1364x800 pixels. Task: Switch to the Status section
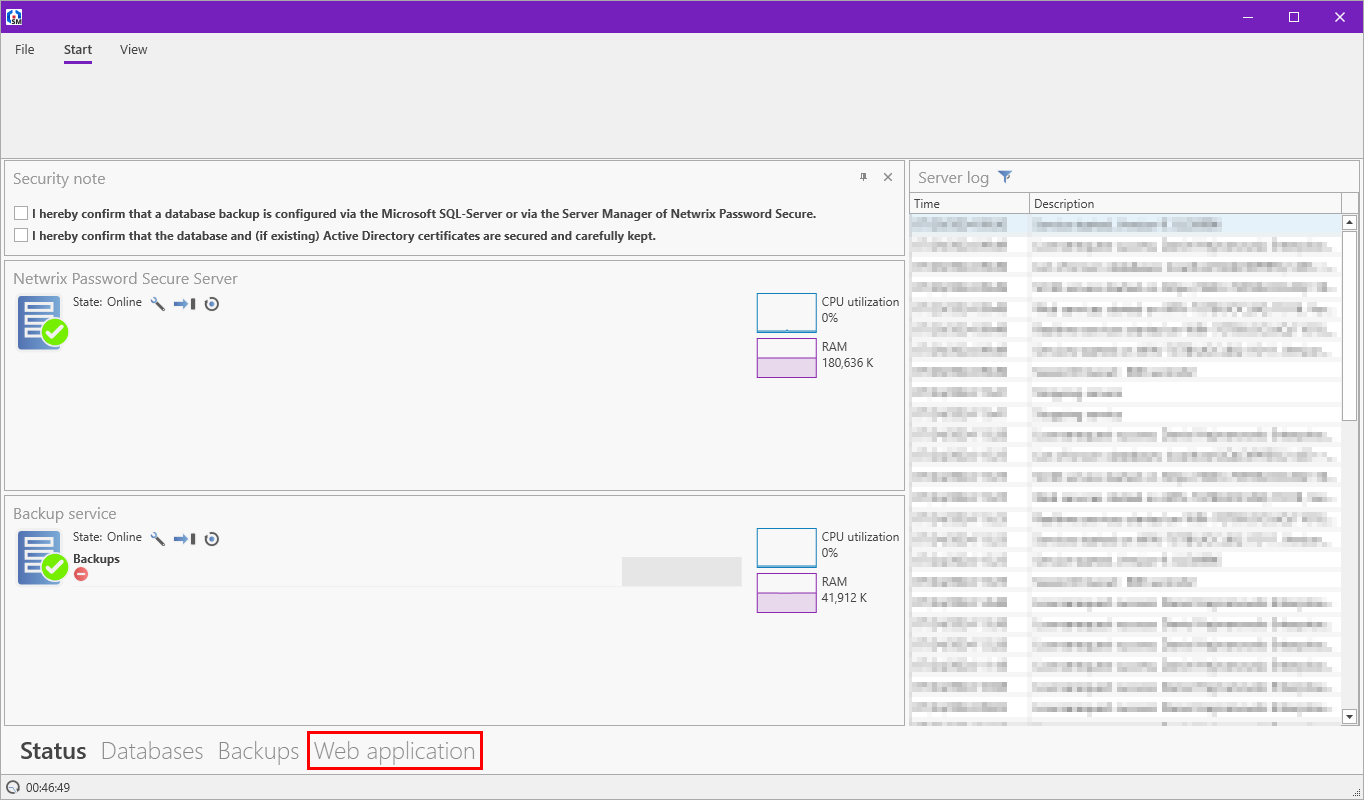[53, 751]
